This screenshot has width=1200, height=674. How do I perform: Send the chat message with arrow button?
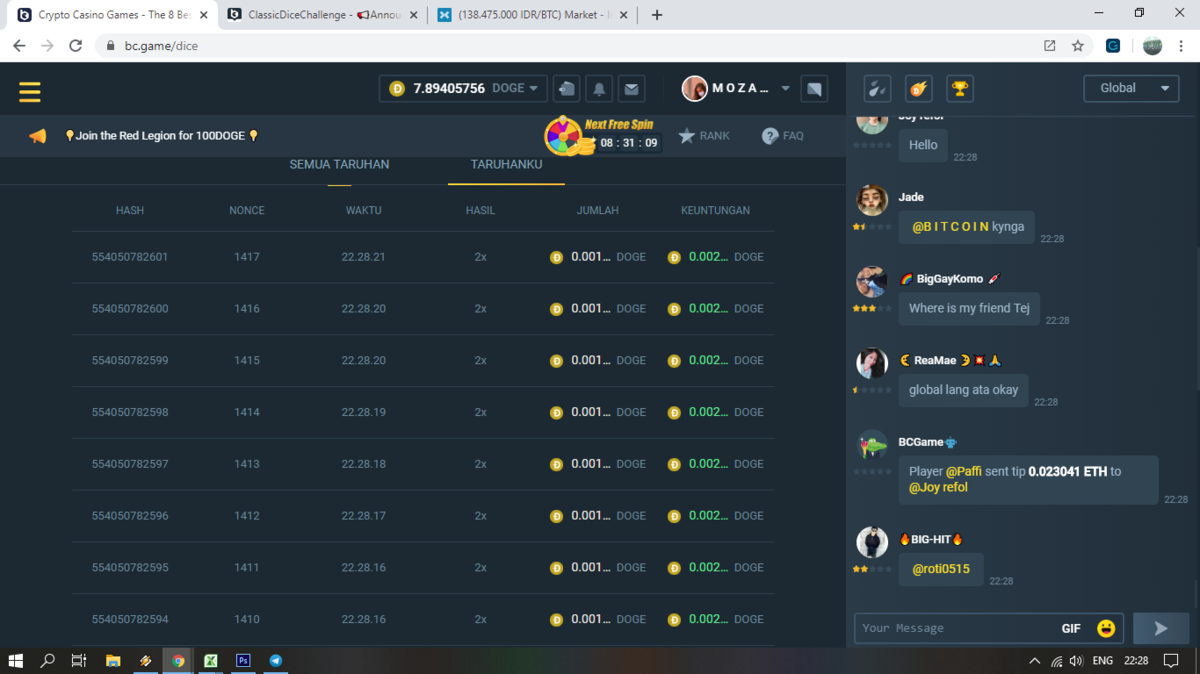coord(1160,628)
